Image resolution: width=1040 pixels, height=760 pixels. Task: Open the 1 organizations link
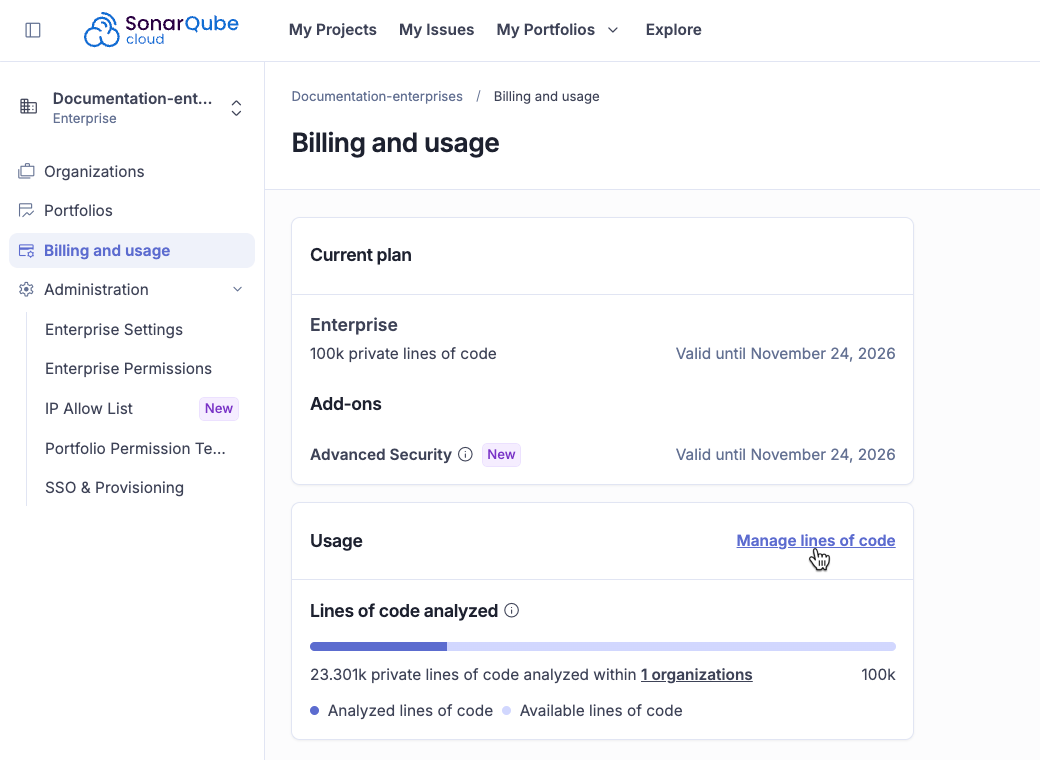(x=696, y=674)
